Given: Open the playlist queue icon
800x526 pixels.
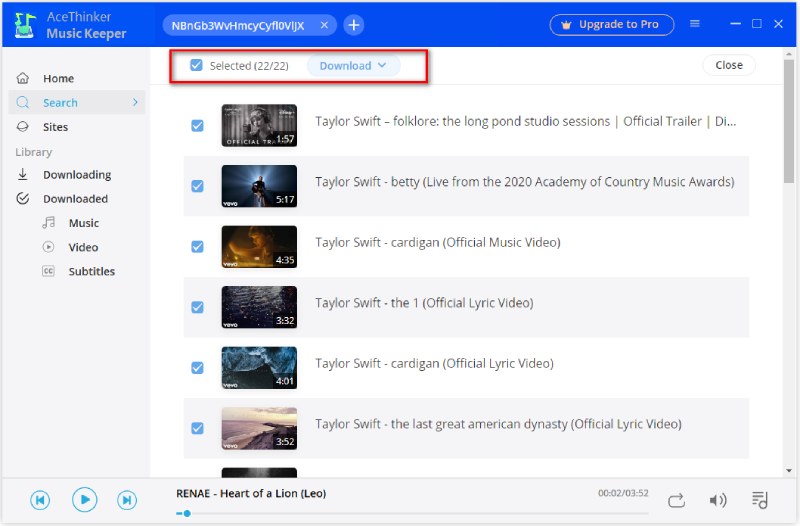Looking at the screenshot, I should click(760, 500).
